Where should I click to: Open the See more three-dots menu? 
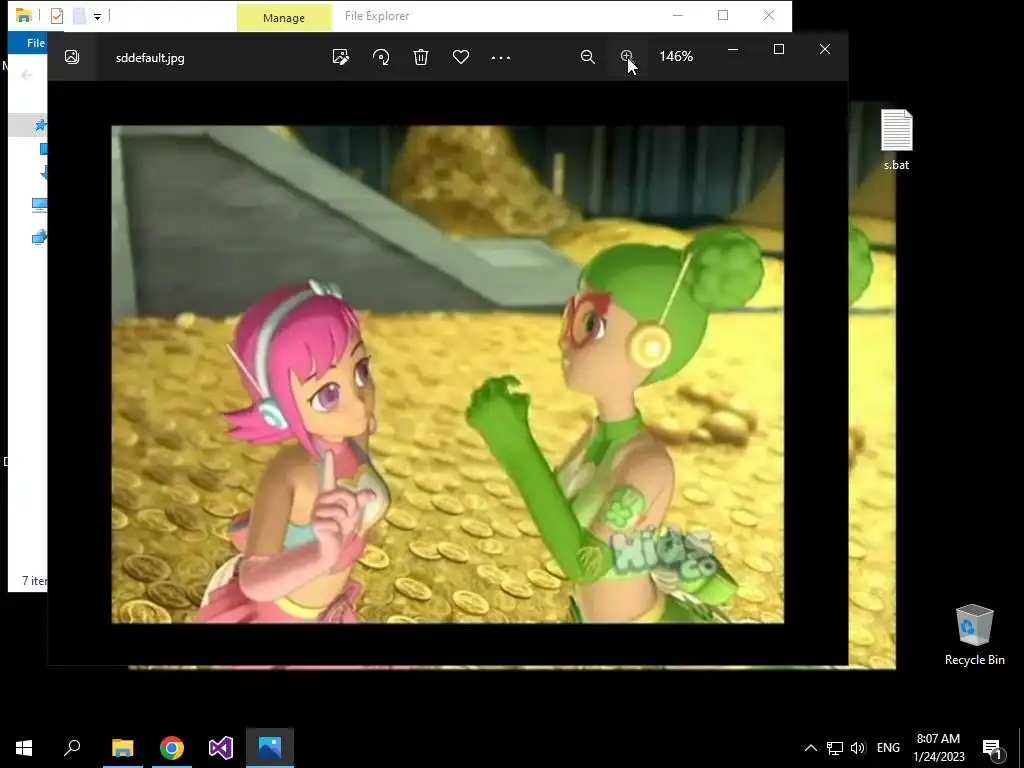[501, 57]
